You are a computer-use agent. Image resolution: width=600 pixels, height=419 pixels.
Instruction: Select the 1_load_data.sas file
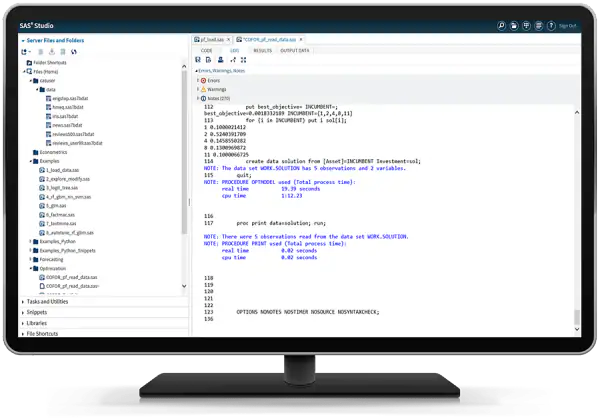(x=59, y=170)
